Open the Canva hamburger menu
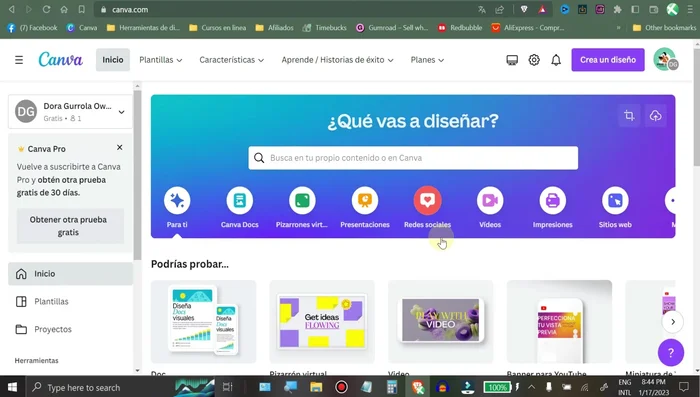700x397 pixels. 19,60
